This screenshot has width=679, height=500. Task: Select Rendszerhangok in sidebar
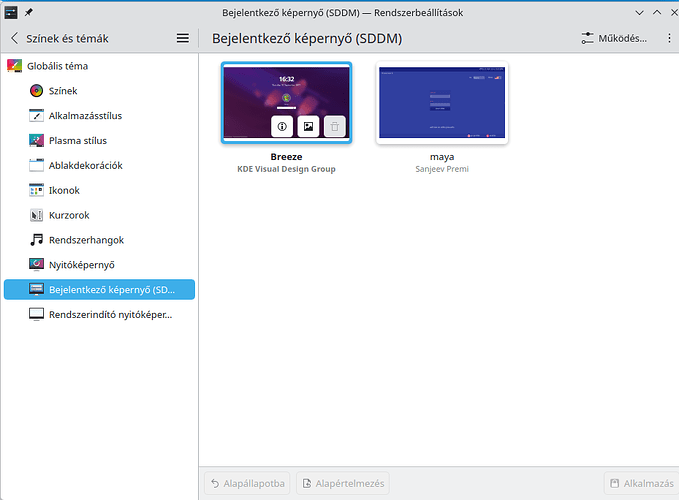(86, 240)
